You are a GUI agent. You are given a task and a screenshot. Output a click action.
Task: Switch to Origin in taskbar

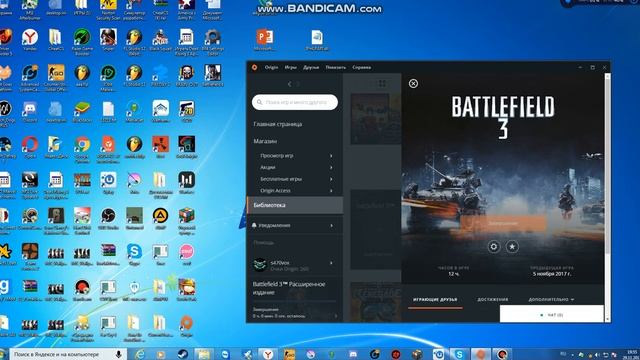(481, 354)
